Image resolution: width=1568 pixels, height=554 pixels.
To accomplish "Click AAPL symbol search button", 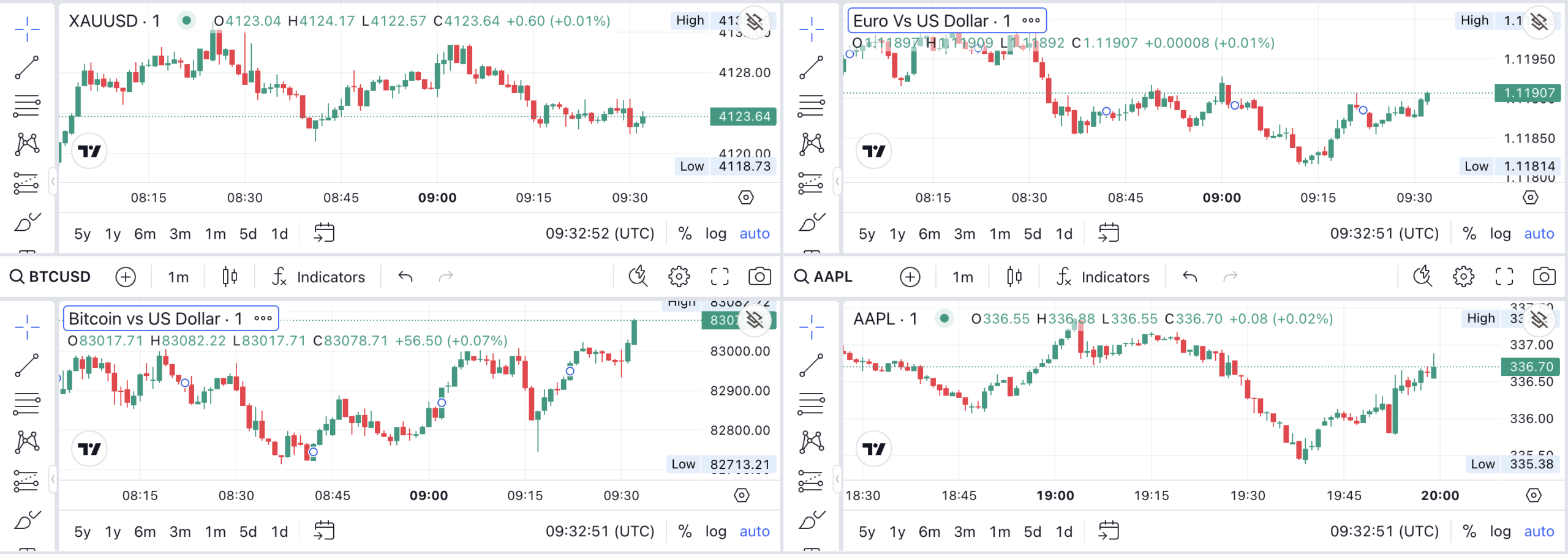I will click(x=823, y=277).
